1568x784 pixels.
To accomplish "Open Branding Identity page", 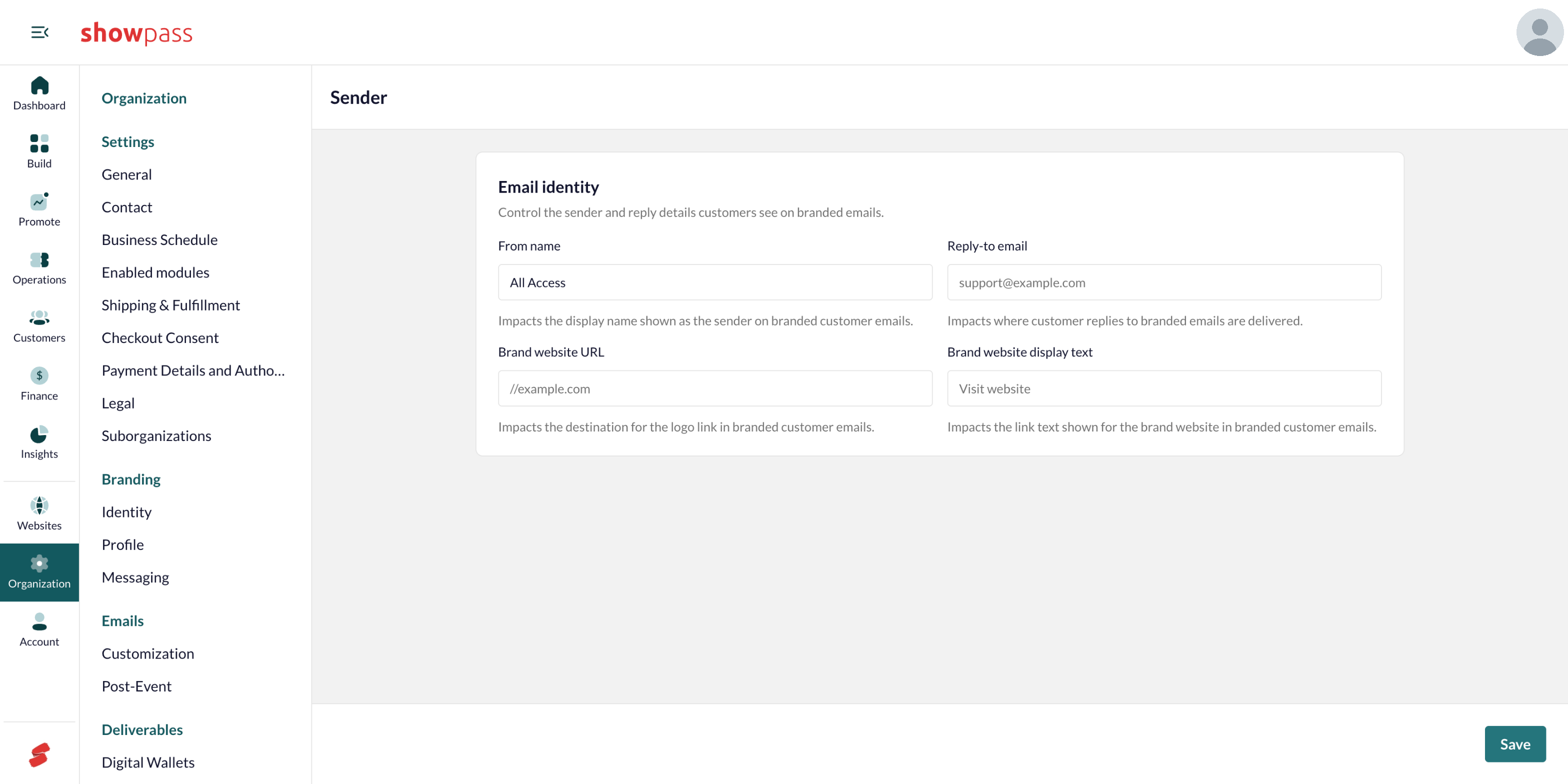I will coord(126,512).
